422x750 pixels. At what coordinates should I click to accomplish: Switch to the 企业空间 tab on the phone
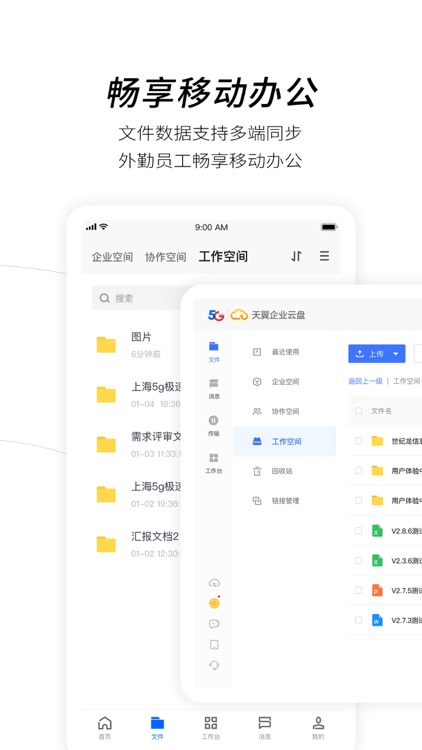point(112,257)
